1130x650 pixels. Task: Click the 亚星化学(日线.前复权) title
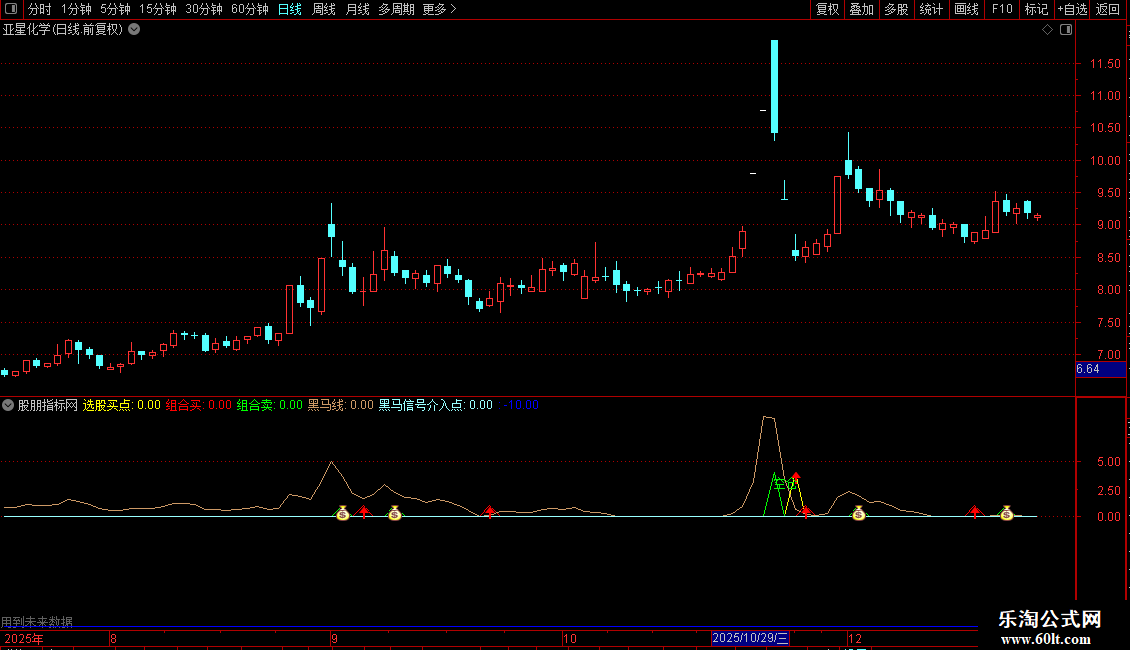click(x=63, y=30)
